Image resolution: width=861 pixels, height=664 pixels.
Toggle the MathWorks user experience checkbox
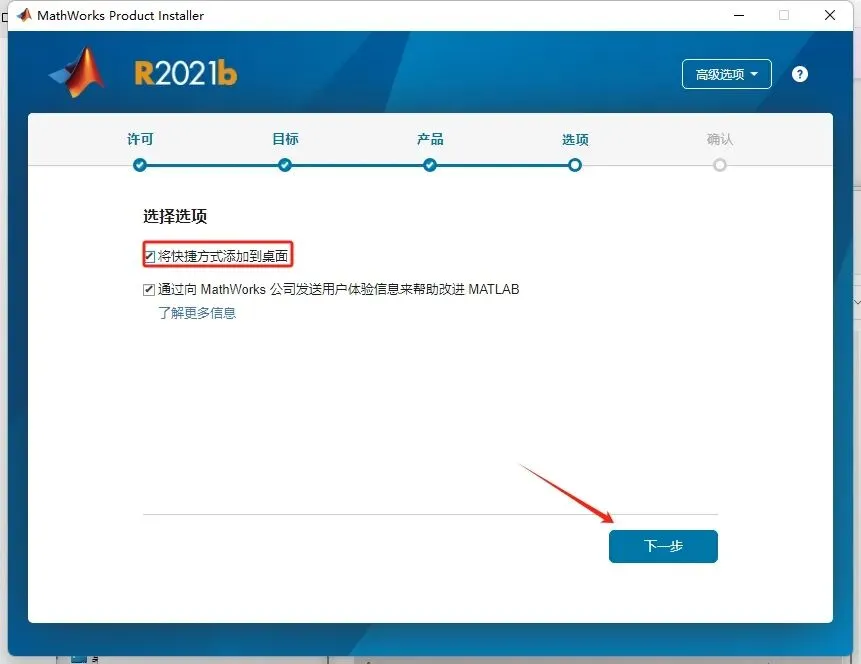pyautogui.click(x=149, y=289)
